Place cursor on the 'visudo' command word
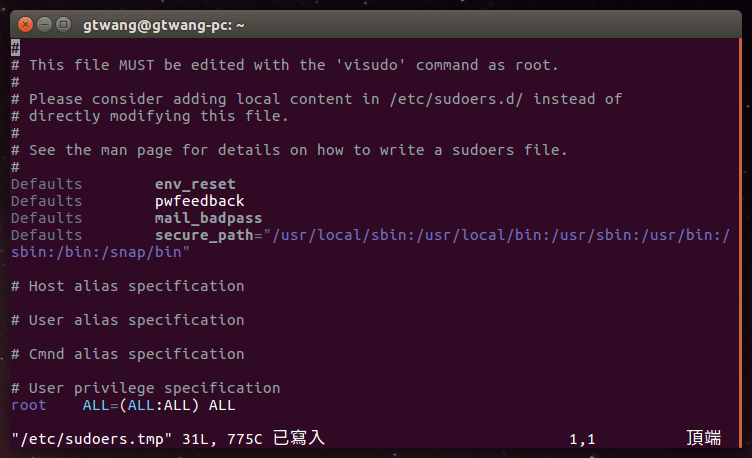The image size is (752, 458). pyautogui.click(x=370, y=65)
